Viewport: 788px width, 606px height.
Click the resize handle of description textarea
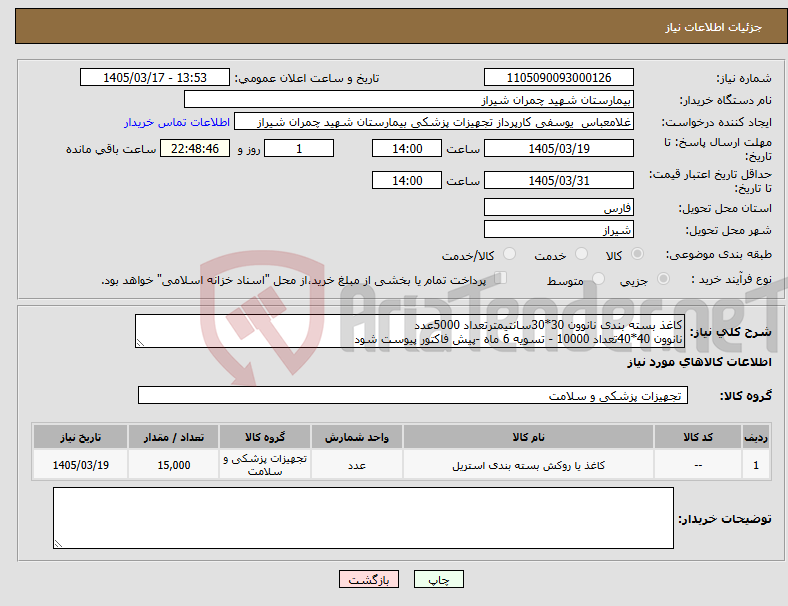click(140, 343)
